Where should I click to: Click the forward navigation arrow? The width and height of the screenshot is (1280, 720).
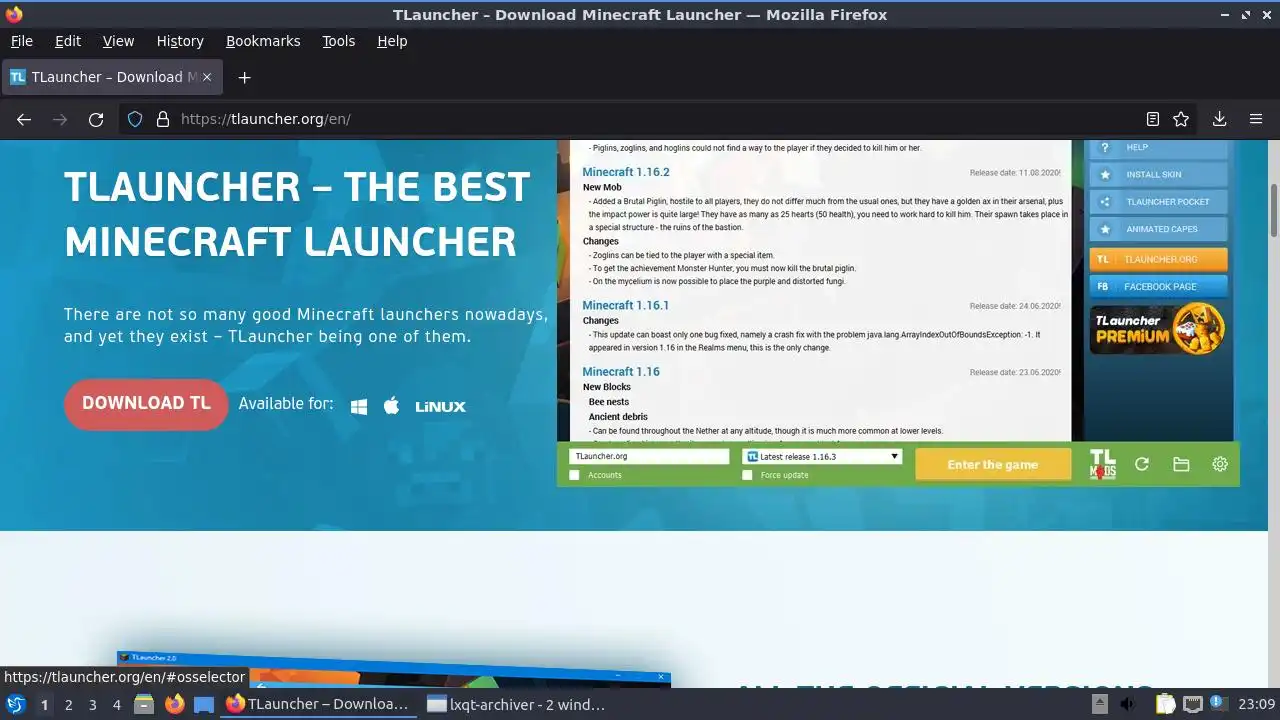60,119
